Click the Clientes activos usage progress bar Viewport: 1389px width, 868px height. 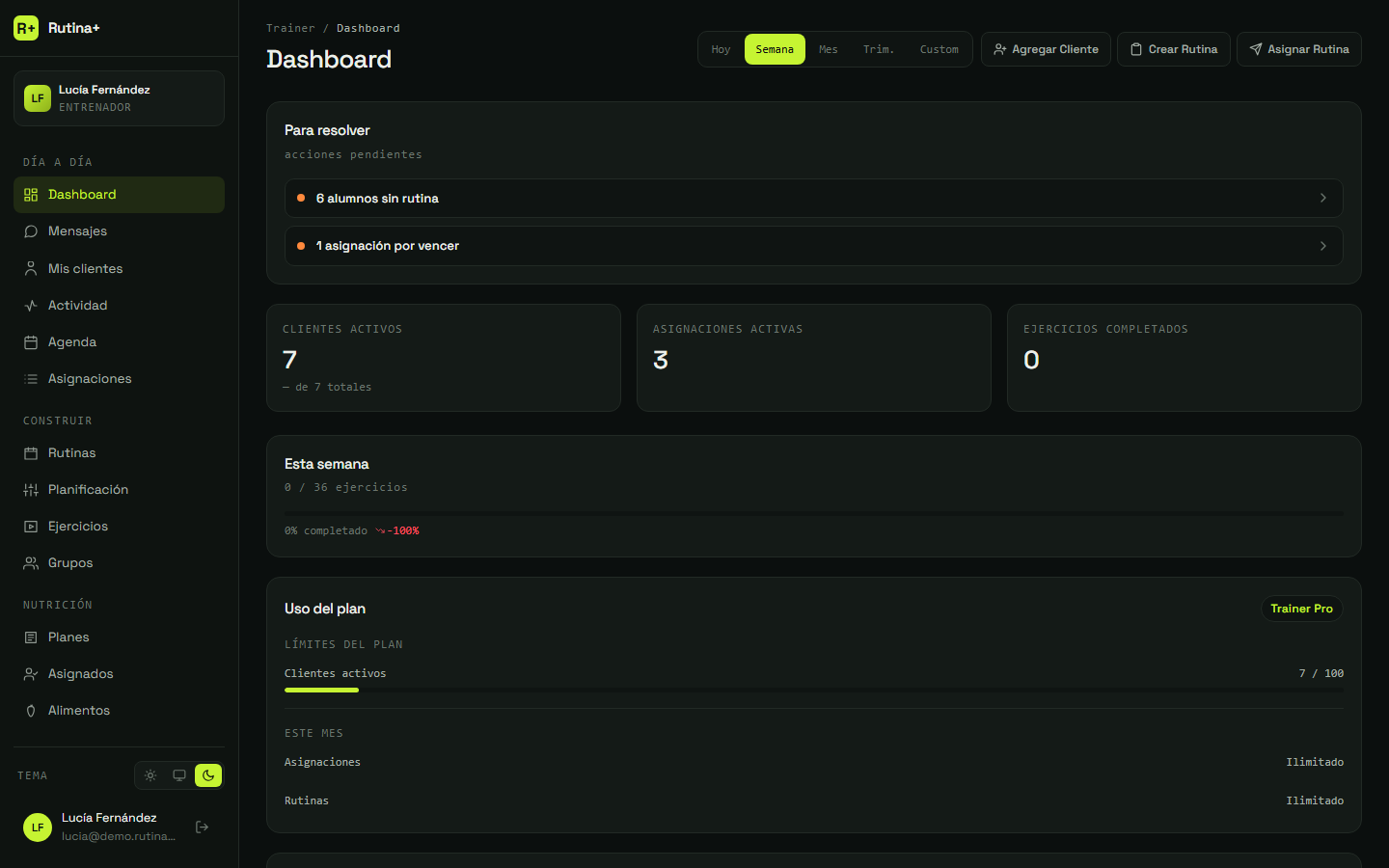point(814,690)
